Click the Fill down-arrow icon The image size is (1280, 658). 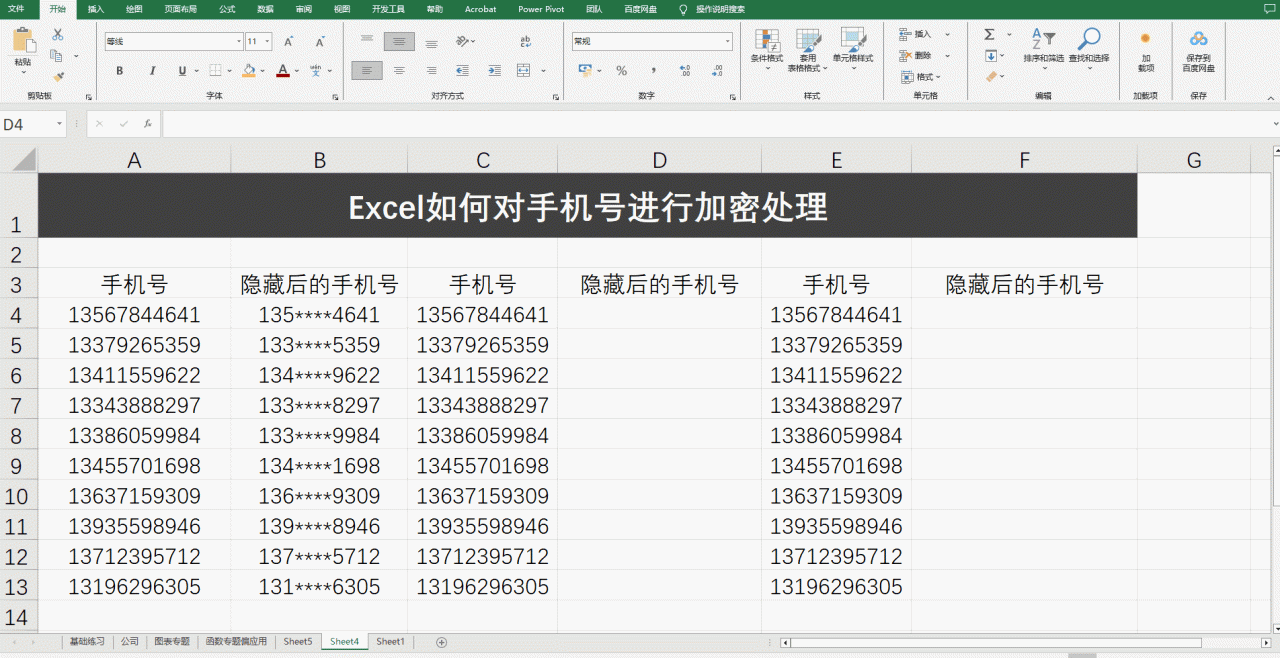[989, 56]
